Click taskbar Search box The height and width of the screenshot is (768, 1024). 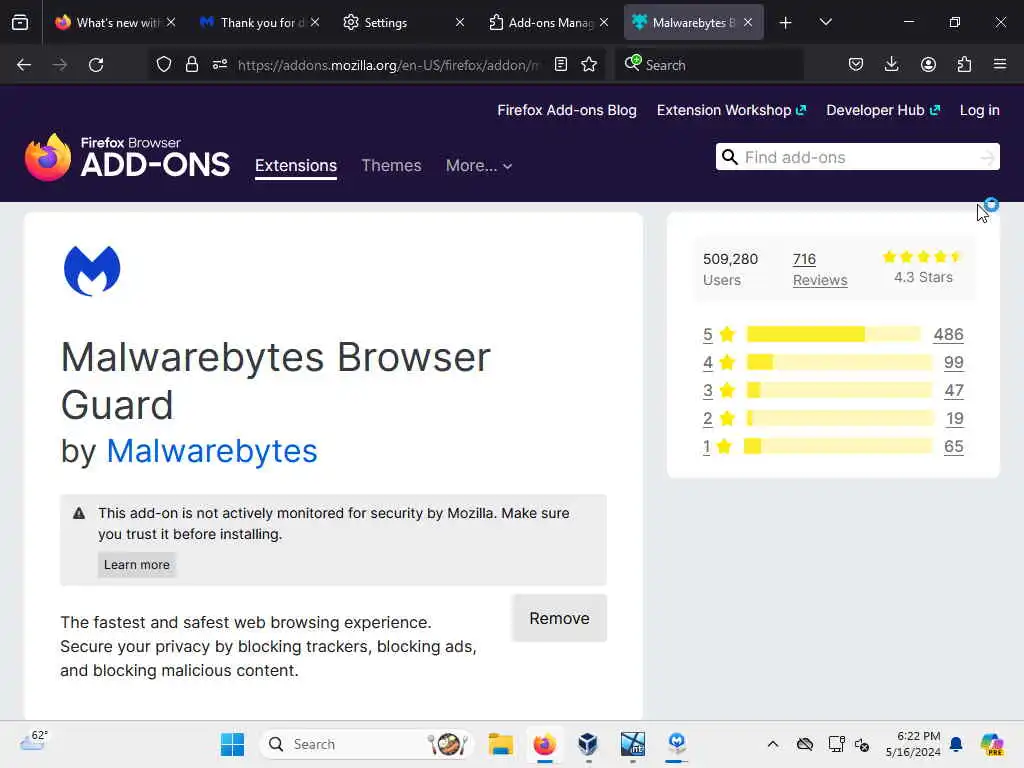[366, 744]
